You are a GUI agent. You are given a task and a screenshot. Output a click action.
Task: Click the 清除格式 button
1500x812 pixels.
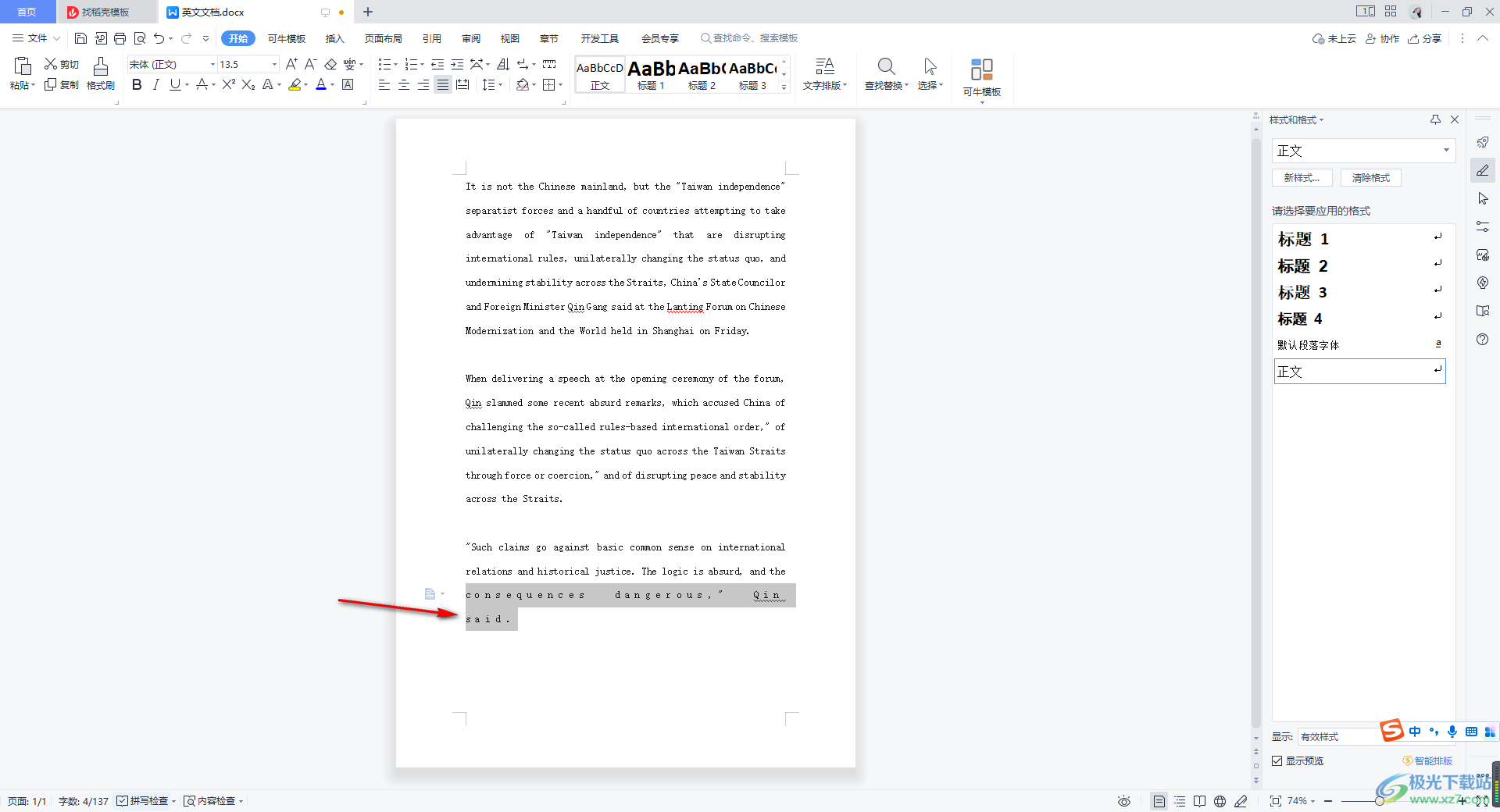(x=1371, y=177)
